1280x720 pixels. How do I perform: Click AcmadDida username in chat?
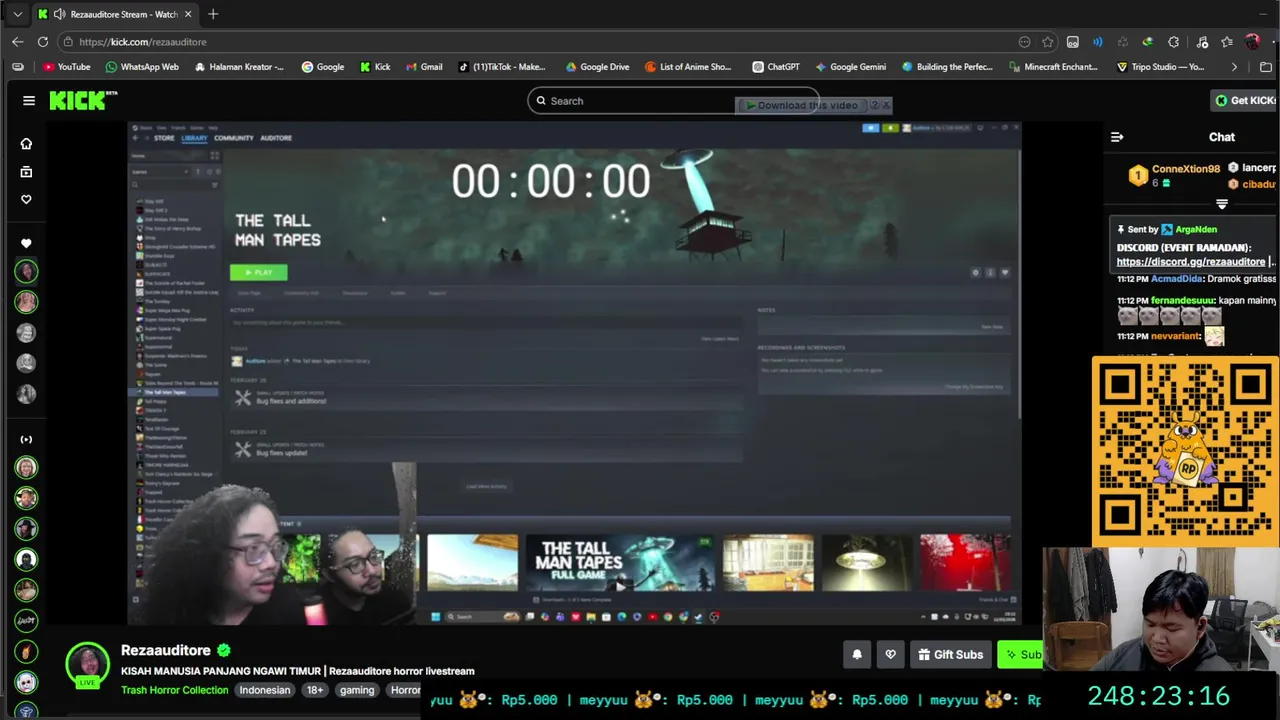pos(1176,279)
